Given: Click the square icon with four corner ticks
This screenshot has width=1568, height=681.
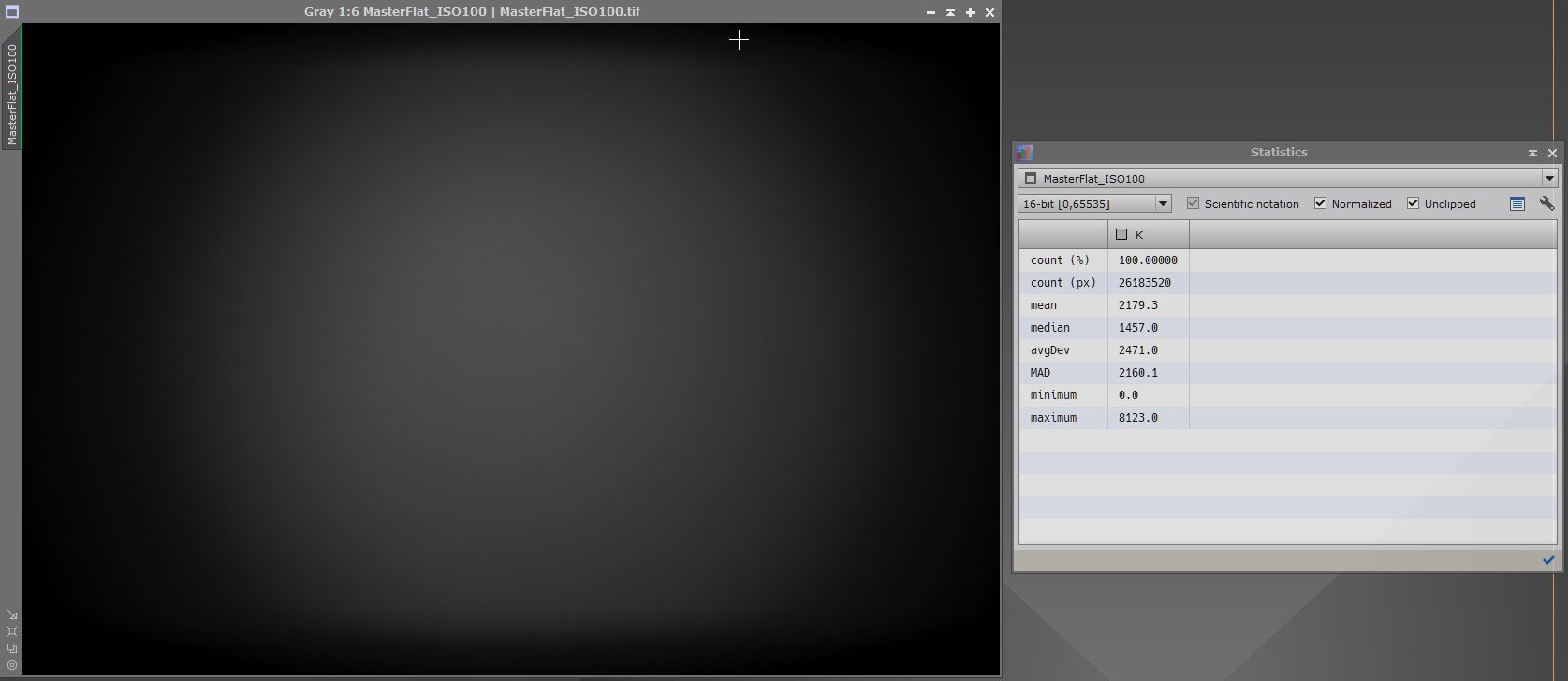Looking at the screenshot, I should pos(12,631).
